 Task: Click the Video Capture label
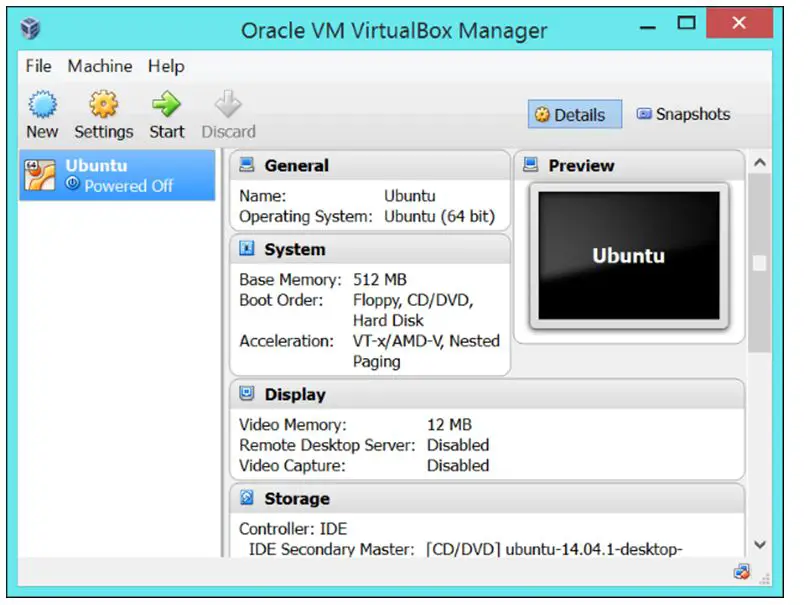pos(292,466)
